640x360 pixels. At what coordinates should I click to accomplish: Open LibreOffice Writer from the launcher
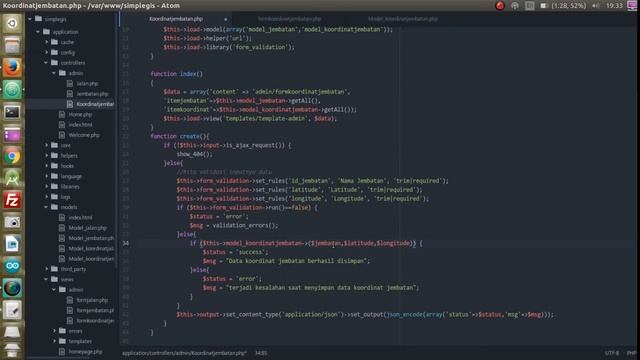pos(12,244)
